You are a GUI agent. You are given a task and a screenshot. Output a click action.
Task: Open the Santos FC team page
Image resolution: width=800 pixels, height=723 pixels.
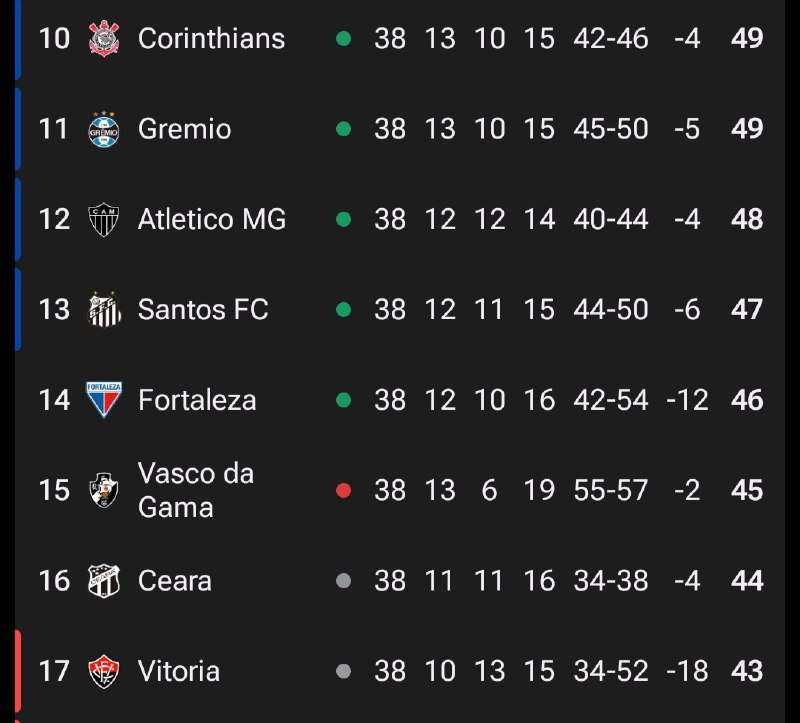point(203,309)
